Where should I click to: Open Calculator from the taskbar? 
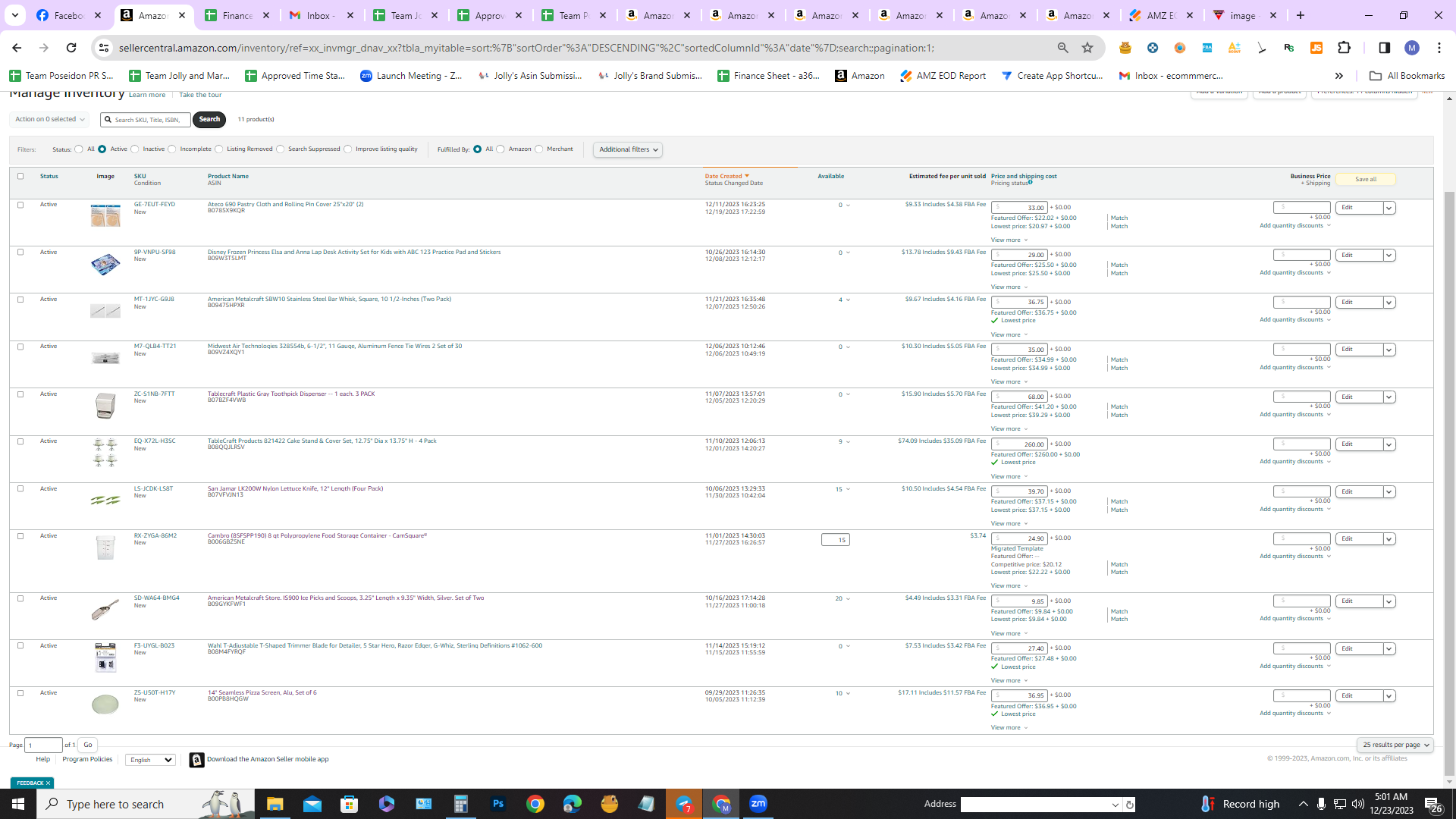pos(461,804)
